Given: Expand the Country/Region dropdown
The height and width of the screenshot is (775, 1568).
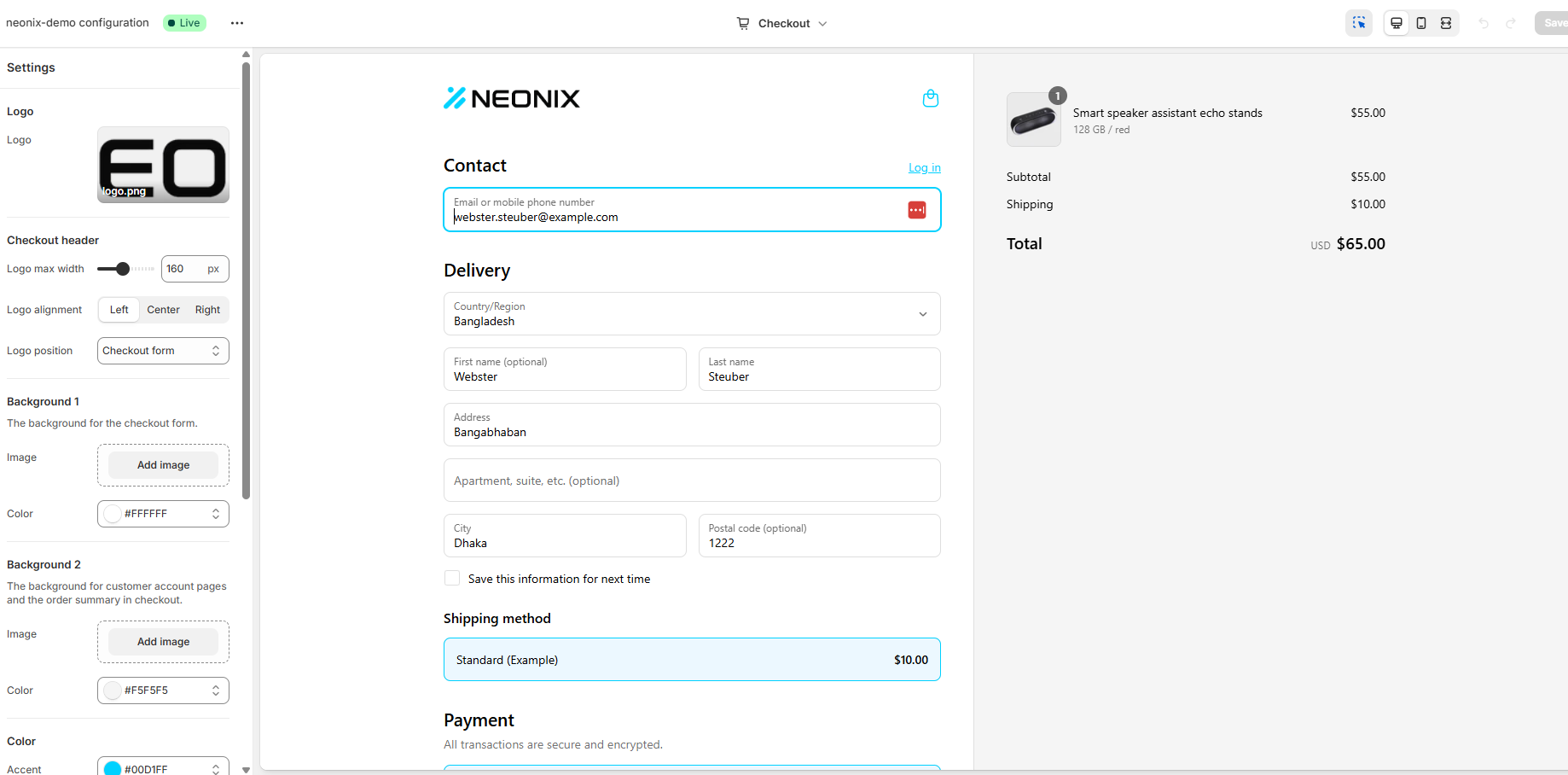Looking at the screenshot, I should pos(692,314).
